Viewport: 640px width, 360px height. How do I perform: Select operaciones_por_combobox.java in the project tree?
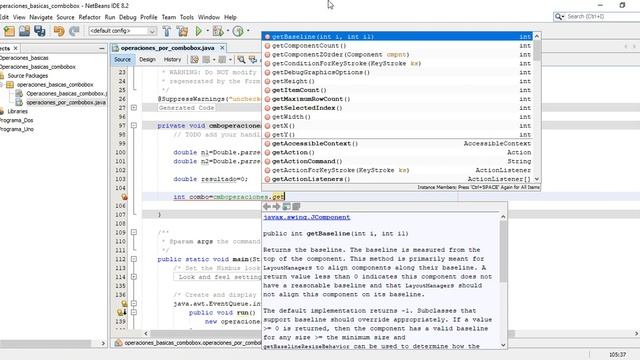(66, 102)
